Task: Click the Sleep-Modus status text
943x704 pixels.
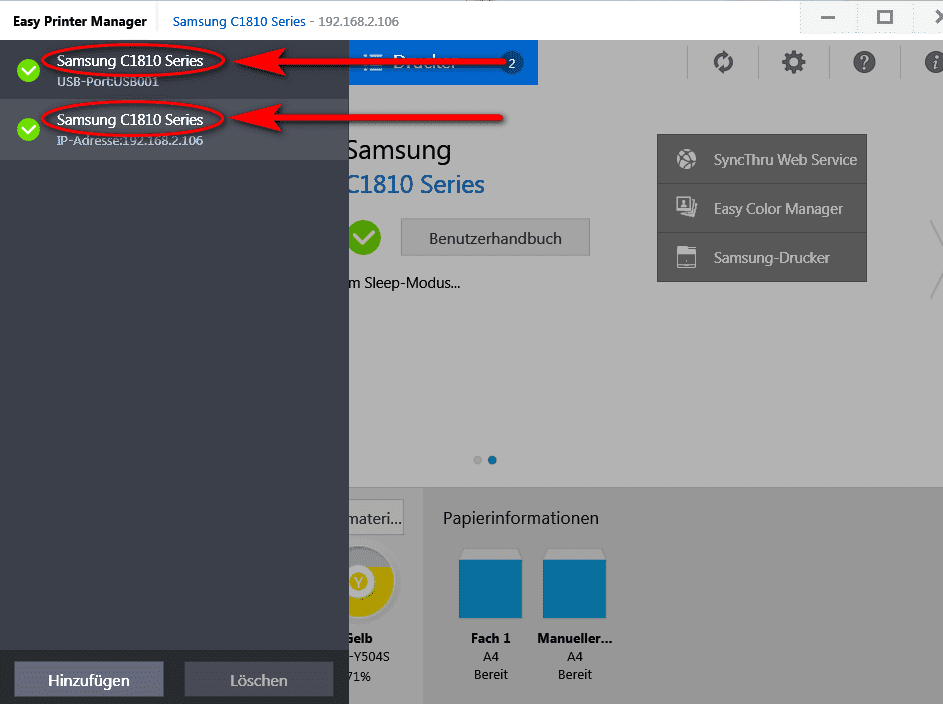Action: [404, 283]
